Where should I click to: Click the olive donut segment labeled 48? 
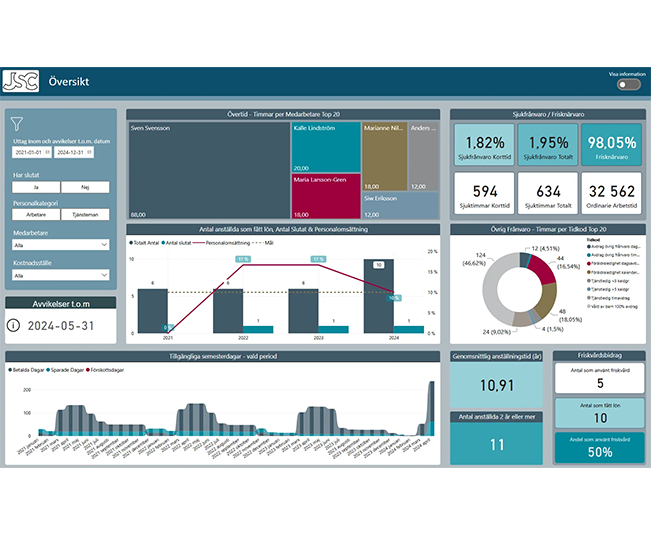(x=546, y=302)
